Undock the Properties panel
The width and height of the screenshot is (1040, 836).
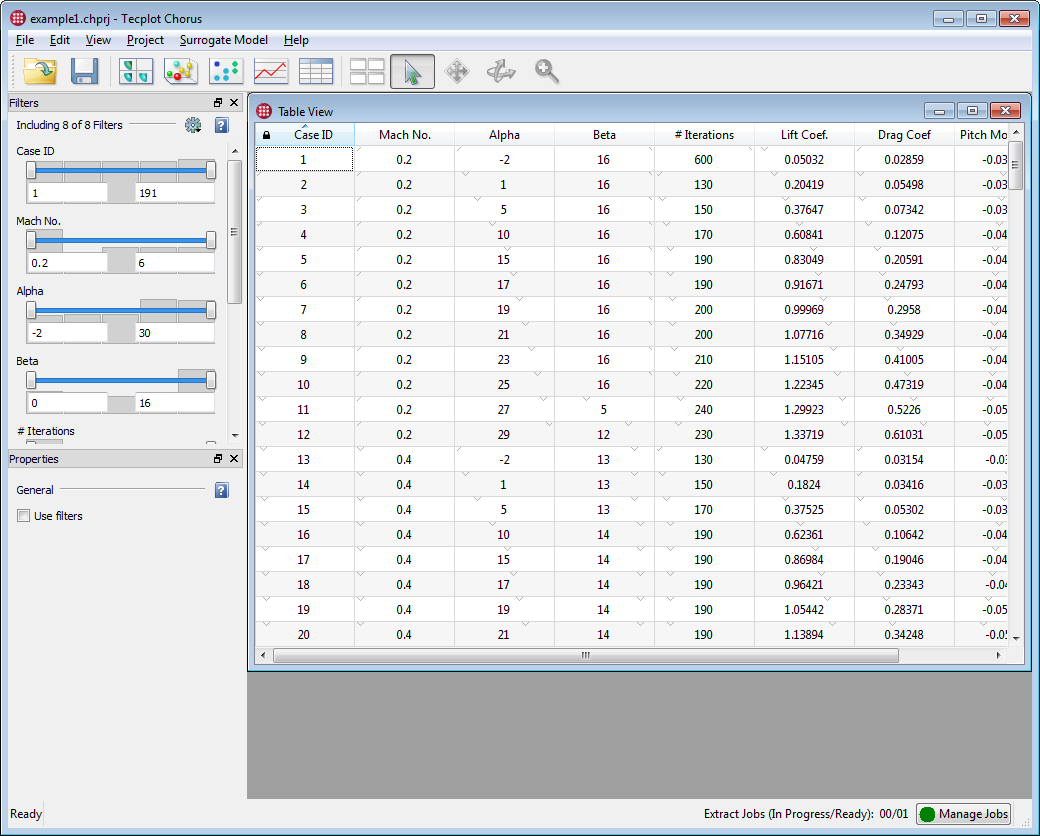pos(218,458)
